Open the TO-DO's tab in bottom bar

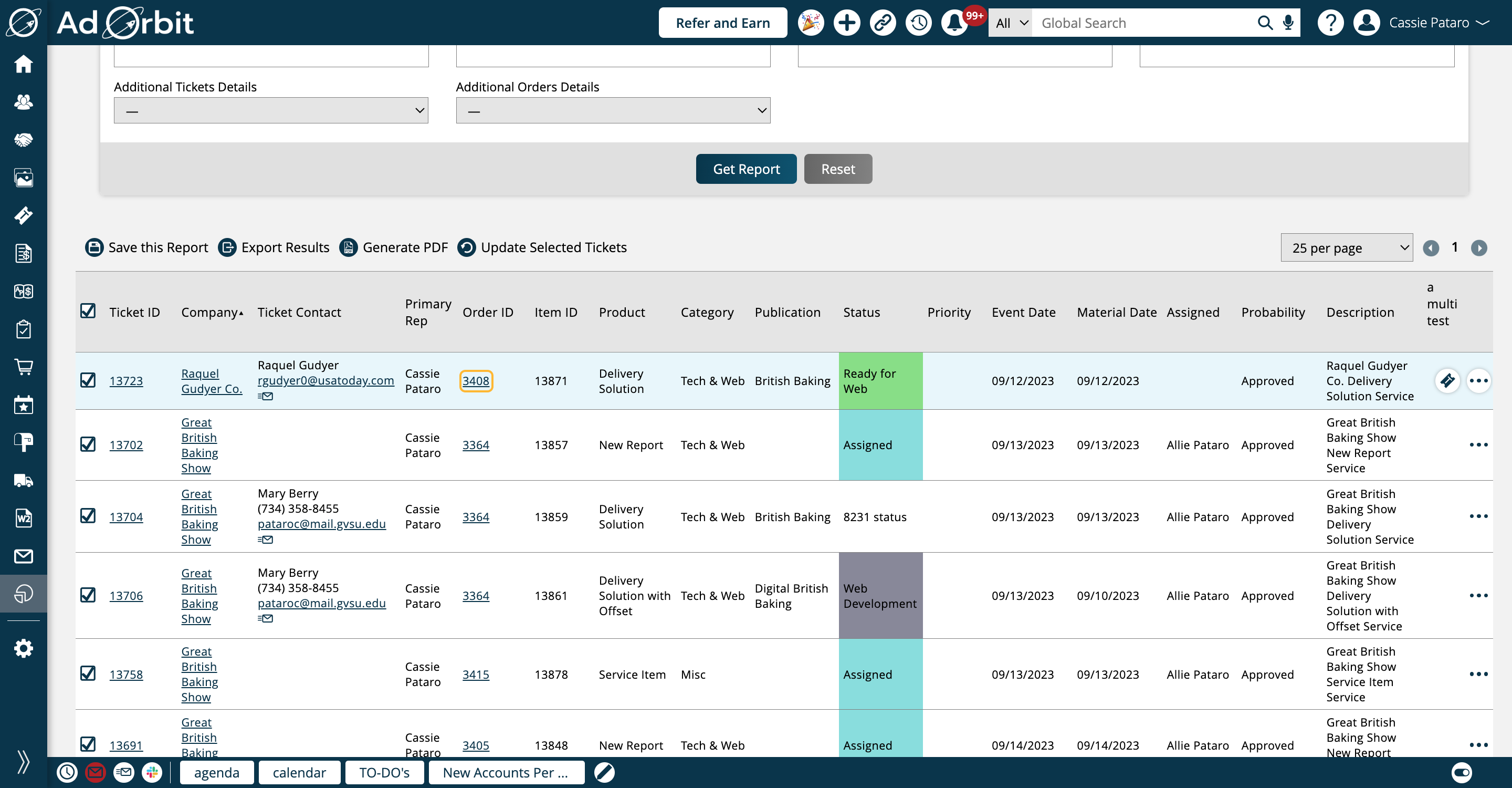384,772
